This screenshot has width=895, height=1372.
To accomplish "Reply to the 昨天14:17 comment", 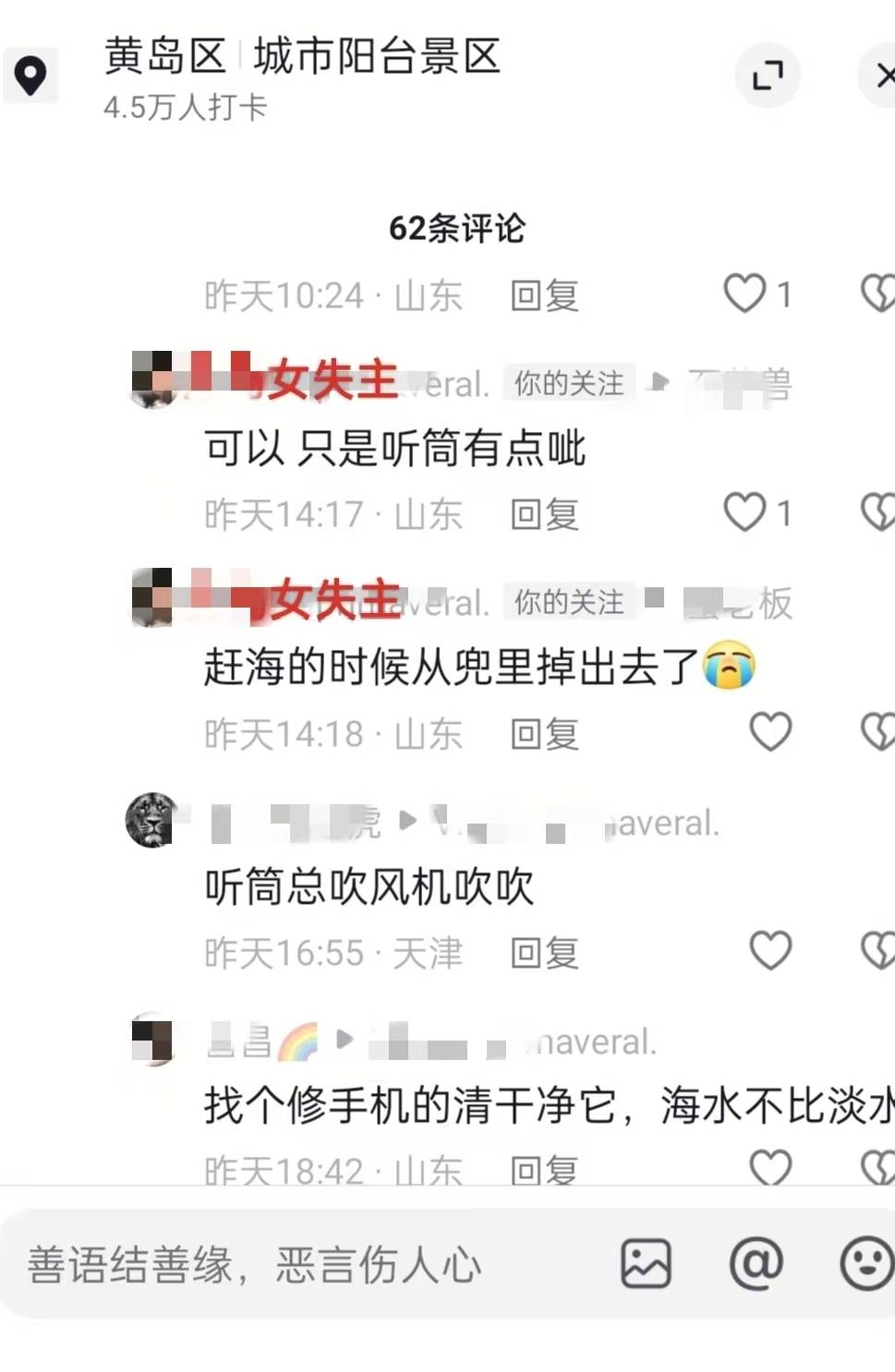I will [545, 514].
